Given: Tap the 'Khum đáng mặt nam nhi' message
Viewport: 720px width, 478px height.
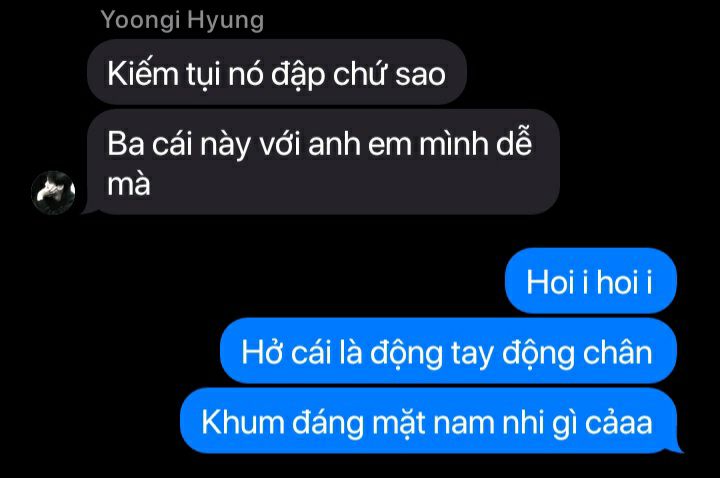Looking at the screenshot, I should pos(429,421).
